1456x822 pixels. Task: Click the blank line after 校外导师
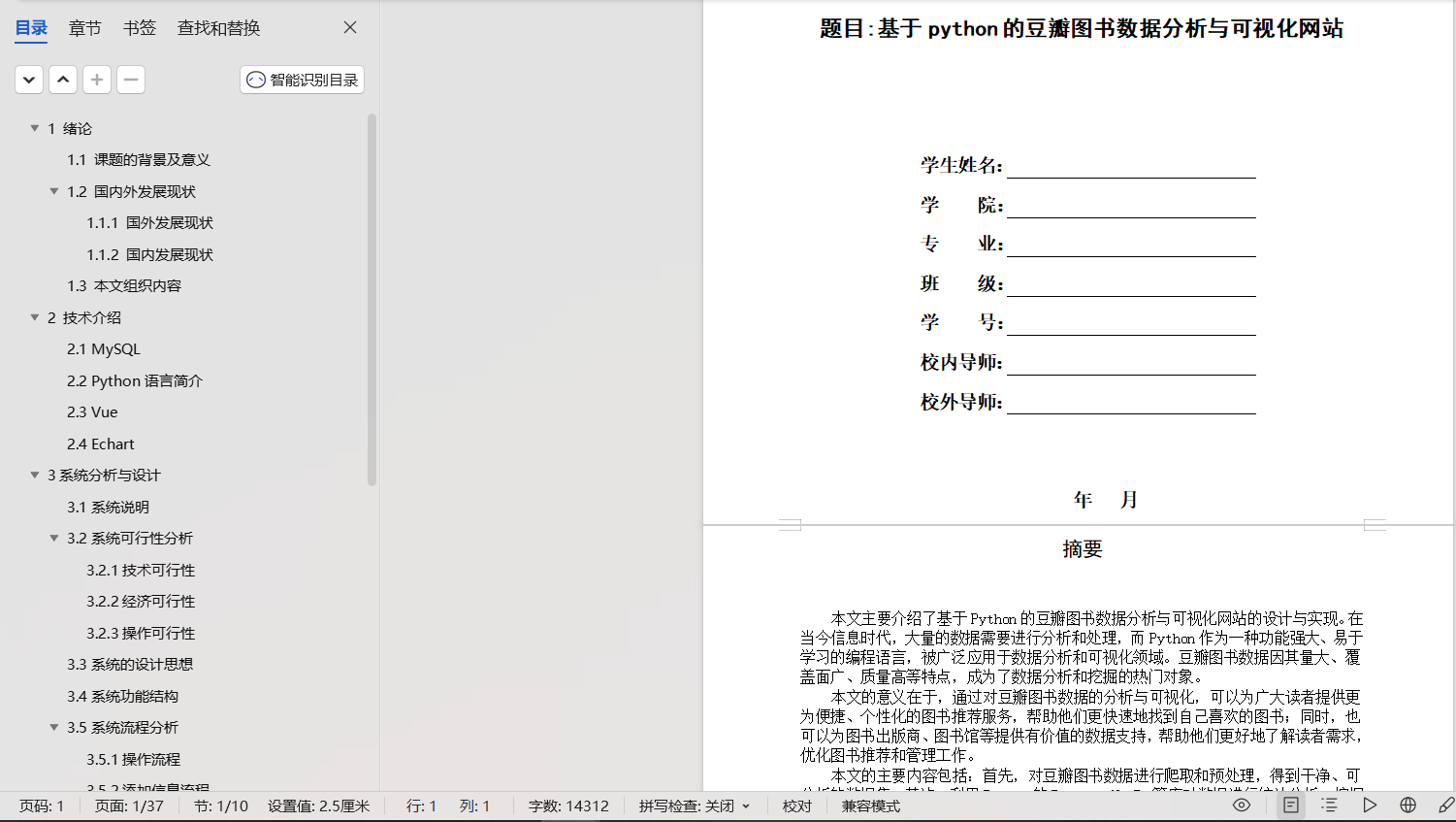[x=1131, y=403]
